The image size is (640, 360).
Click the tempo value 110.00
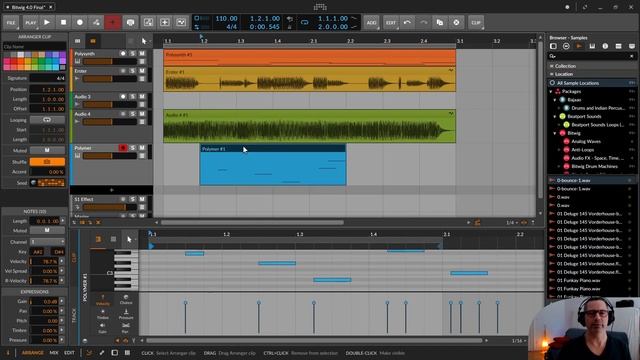pyautogui.click(x=227, y=18)
